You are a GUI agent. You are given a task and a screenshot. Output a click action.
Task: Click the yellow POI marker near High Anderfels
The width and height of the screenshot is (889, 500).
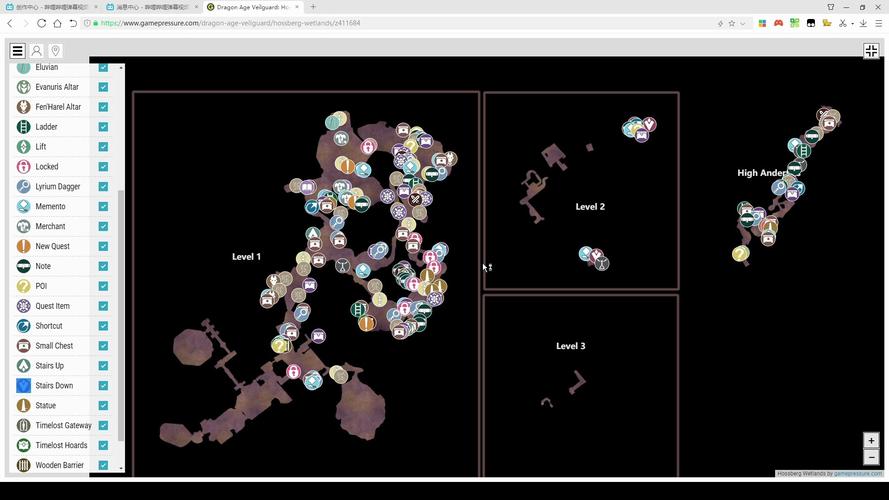pyautogui.click(x=740, y=254)
